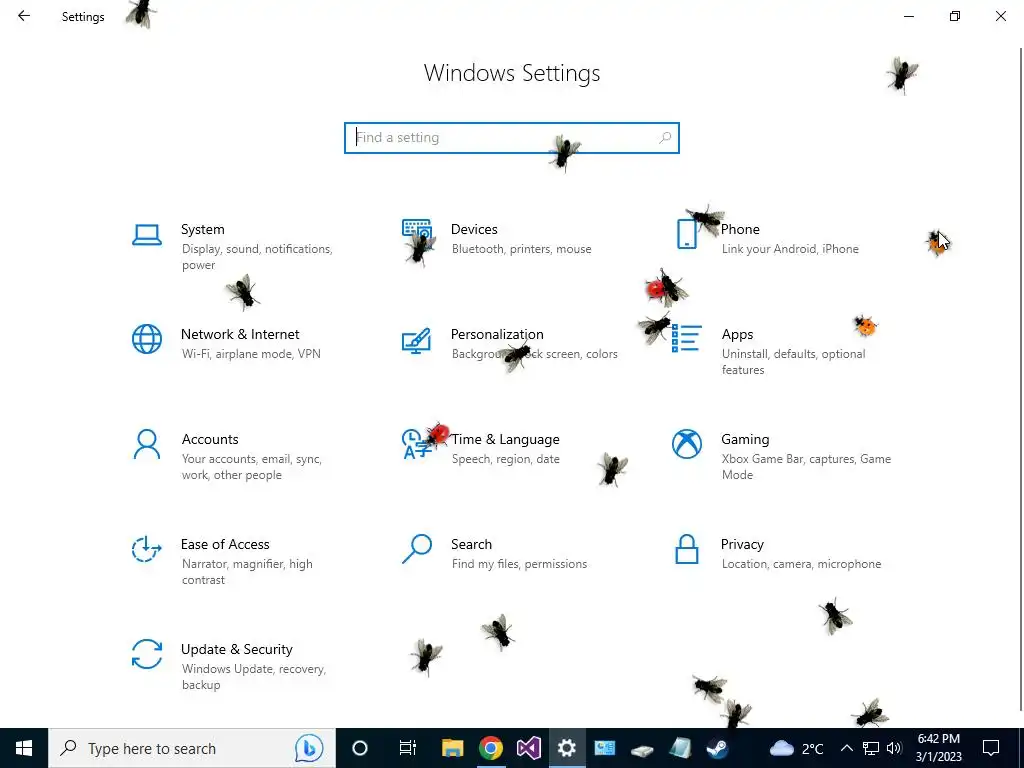1024x768 pixels.
Task: Click 'Bluetooth, printers, mouse' description
Action: [x=522, y=249]
